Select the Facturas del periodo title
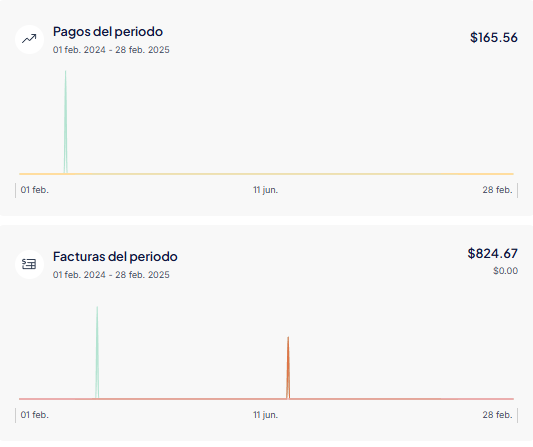 pyautogui.click(x=115, y=257)
